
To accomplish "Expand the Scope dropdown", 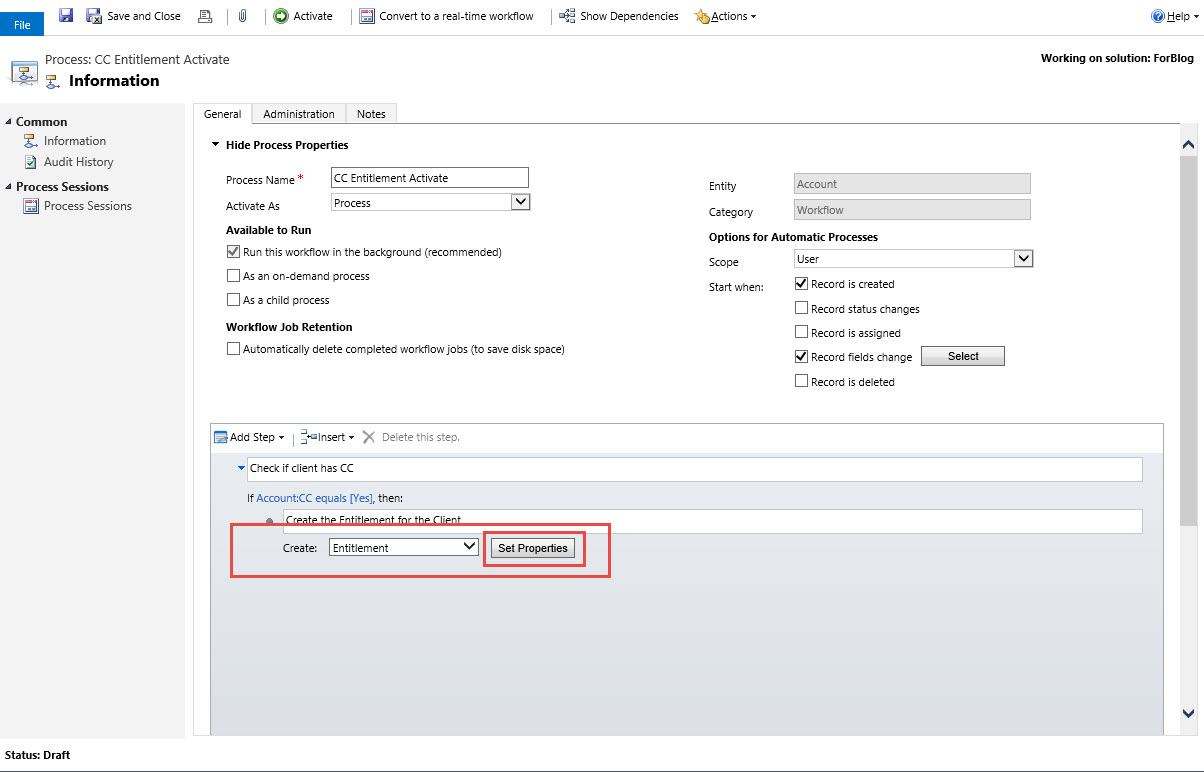I will (x=1023, y=259).
